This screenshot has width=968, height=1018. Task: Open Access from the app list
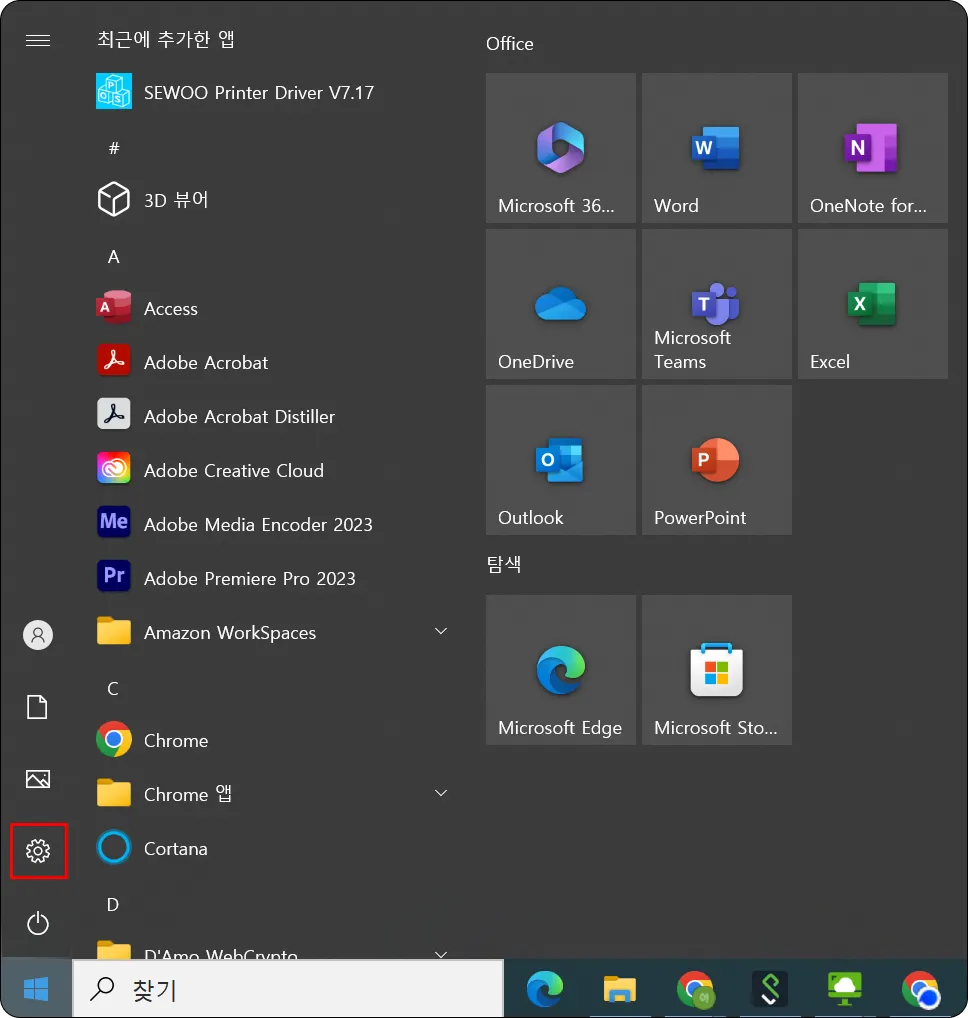click(273, 308)
